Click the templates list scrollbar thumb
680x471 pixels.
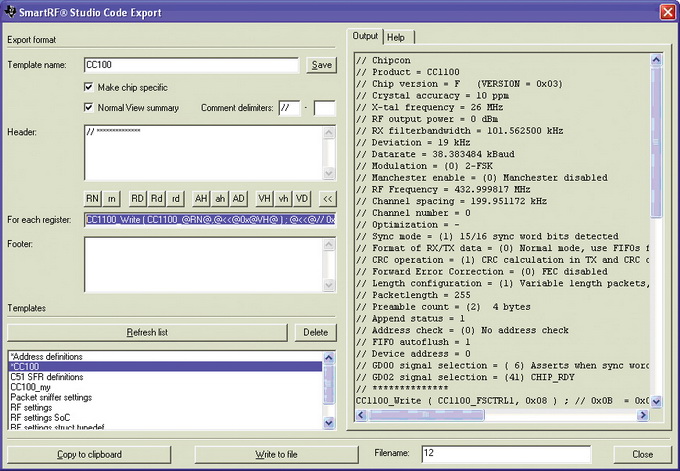coord(329,383)
